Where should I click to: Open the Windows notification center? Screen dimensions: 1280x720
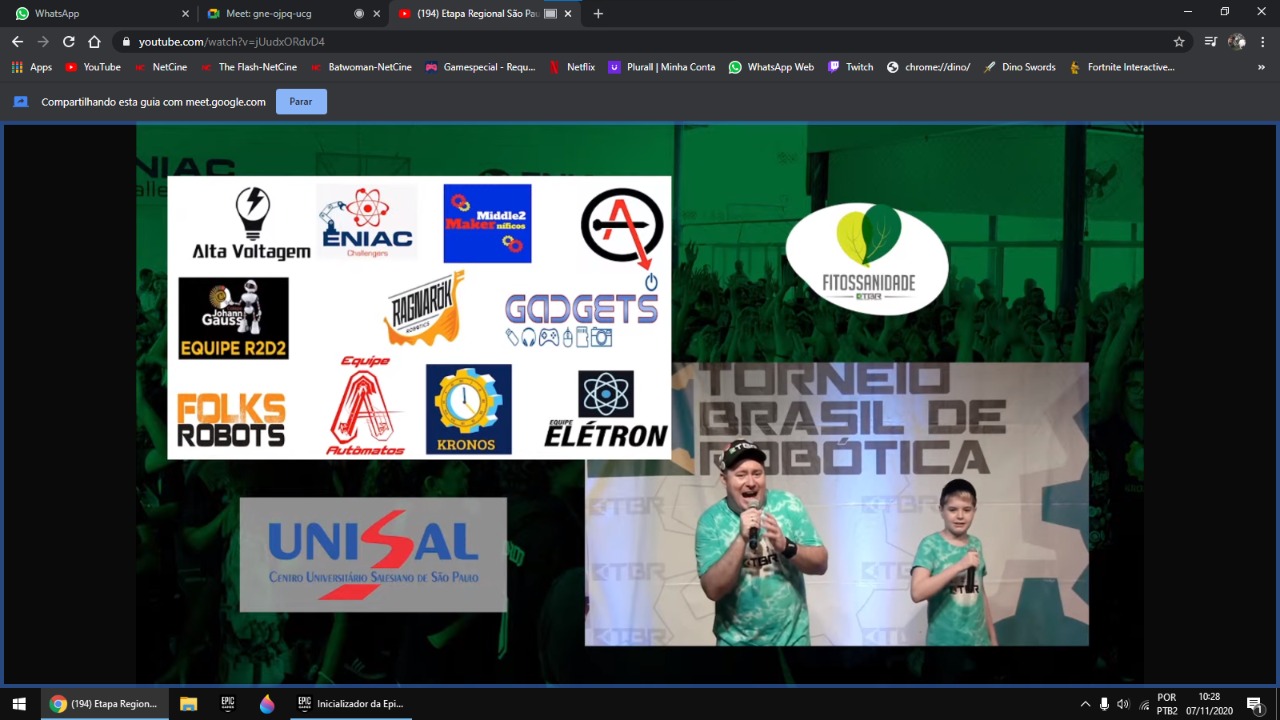click(x=1255, y=704)
